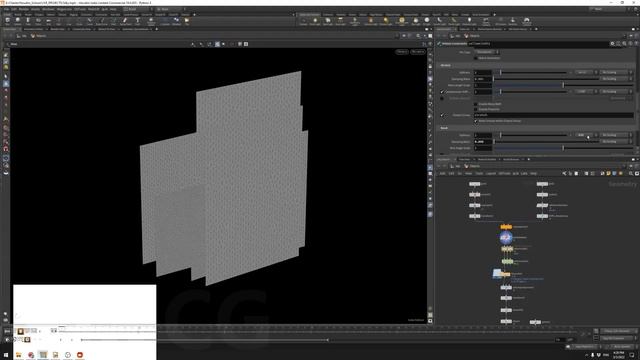Viewport: 640px width, 360px height.
Task: Toggle the disabled Plasticity row checkbox
Action: (x=442, y=98)
